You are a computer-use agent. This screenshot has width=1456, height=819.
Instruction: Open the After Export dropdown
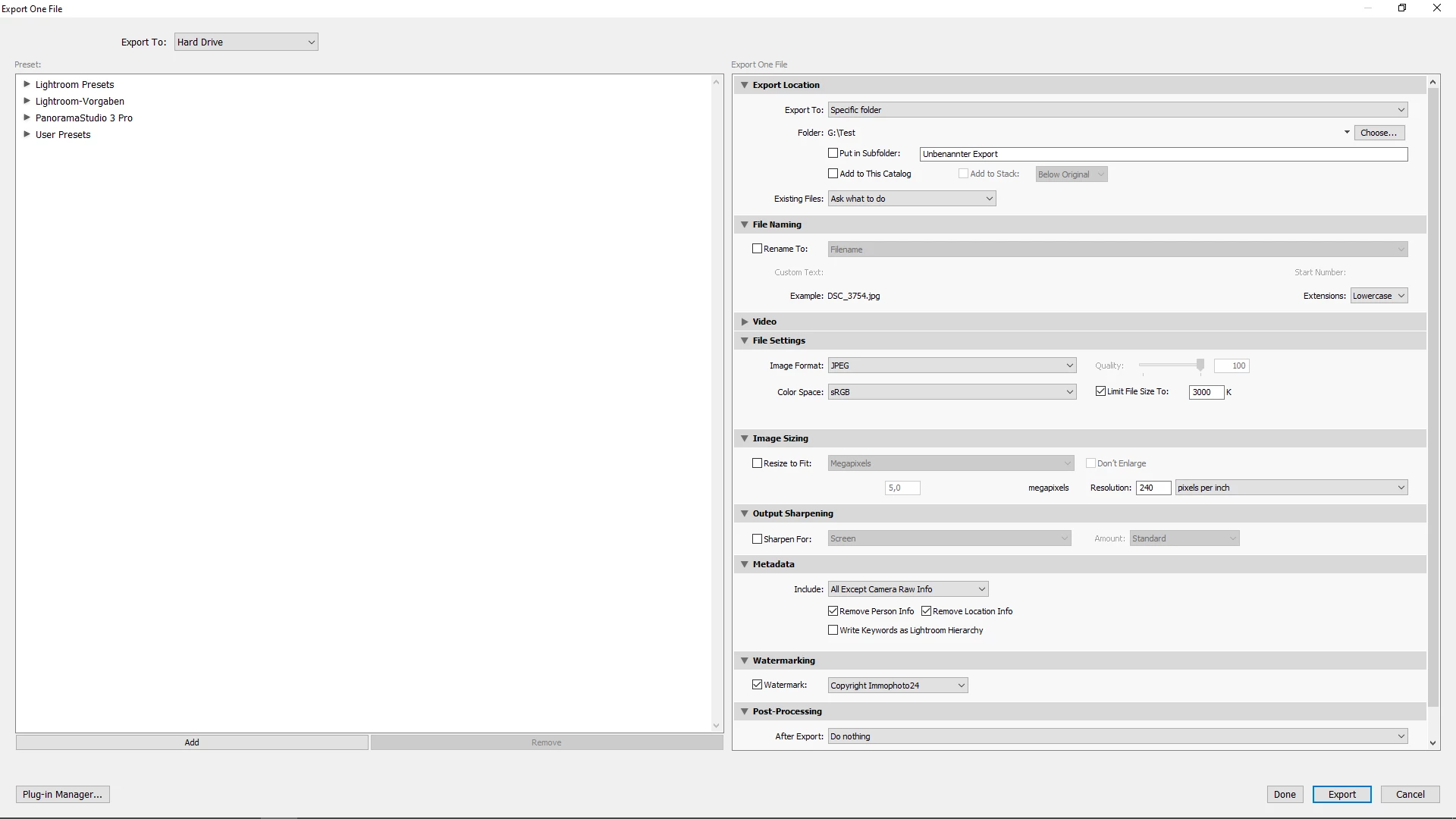(x=1117, y=736)
